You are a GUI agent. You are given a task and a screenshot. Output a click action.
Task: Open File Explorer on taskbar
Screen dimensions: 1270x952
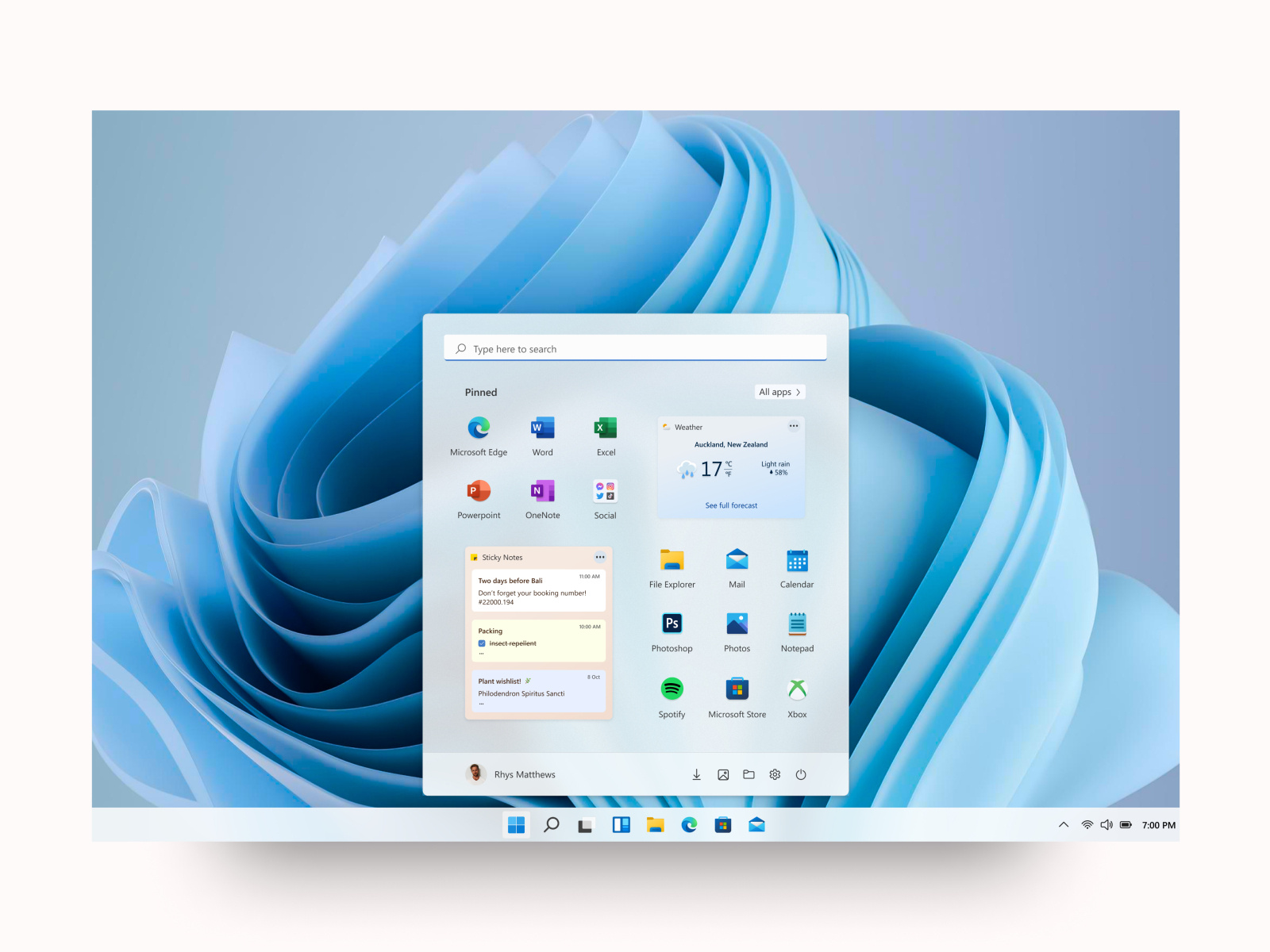(x=655, y=825)
